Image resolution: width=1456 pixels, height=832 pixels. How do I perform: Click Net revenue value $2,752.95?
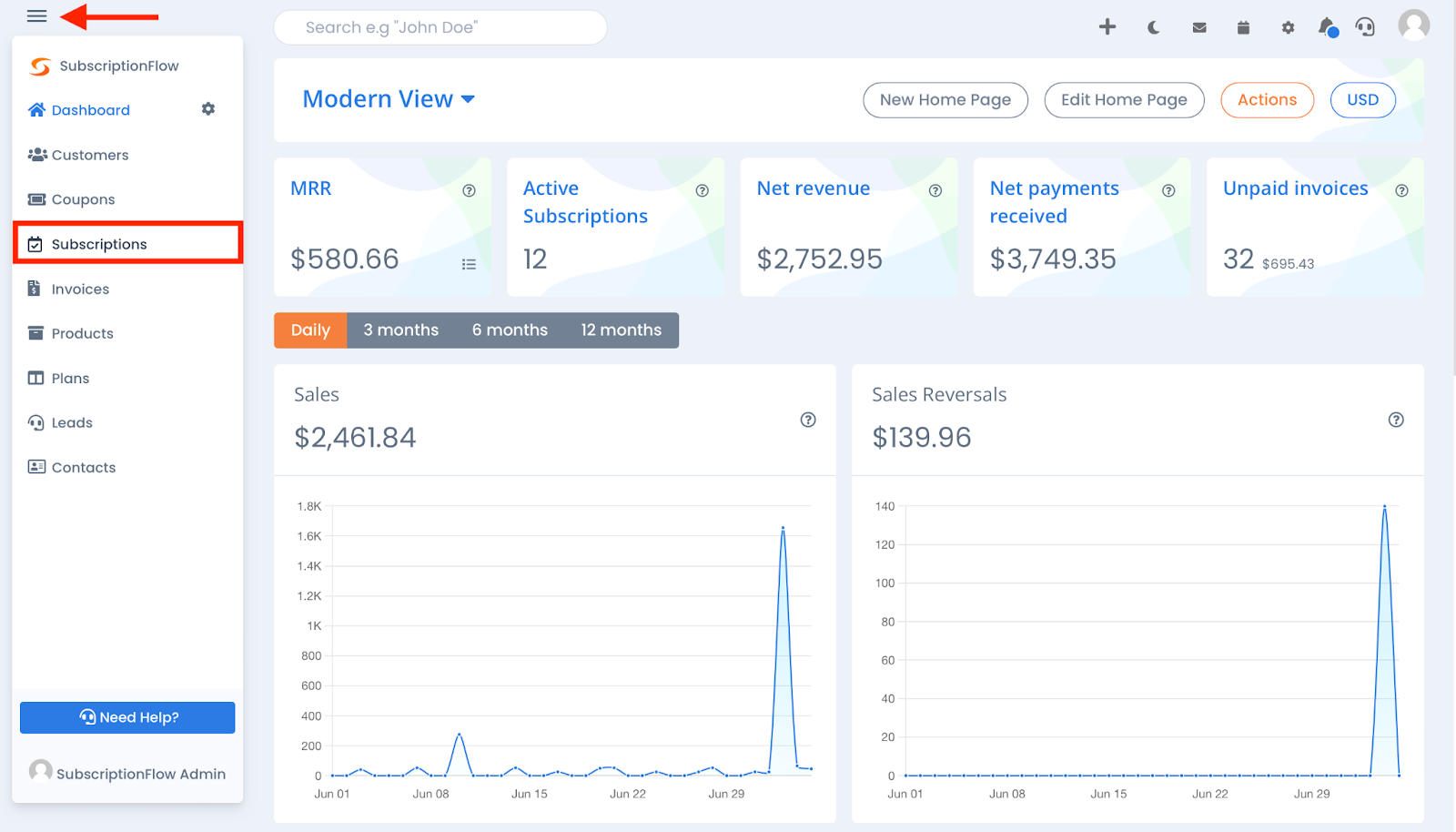[x=820, y=259]
